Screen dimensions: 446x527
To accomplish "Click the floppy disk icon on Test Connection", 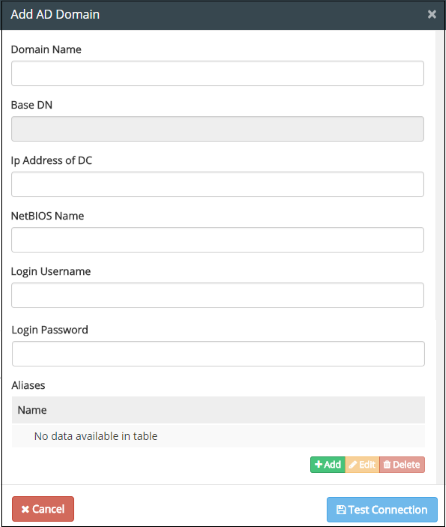I will [341, 510].
